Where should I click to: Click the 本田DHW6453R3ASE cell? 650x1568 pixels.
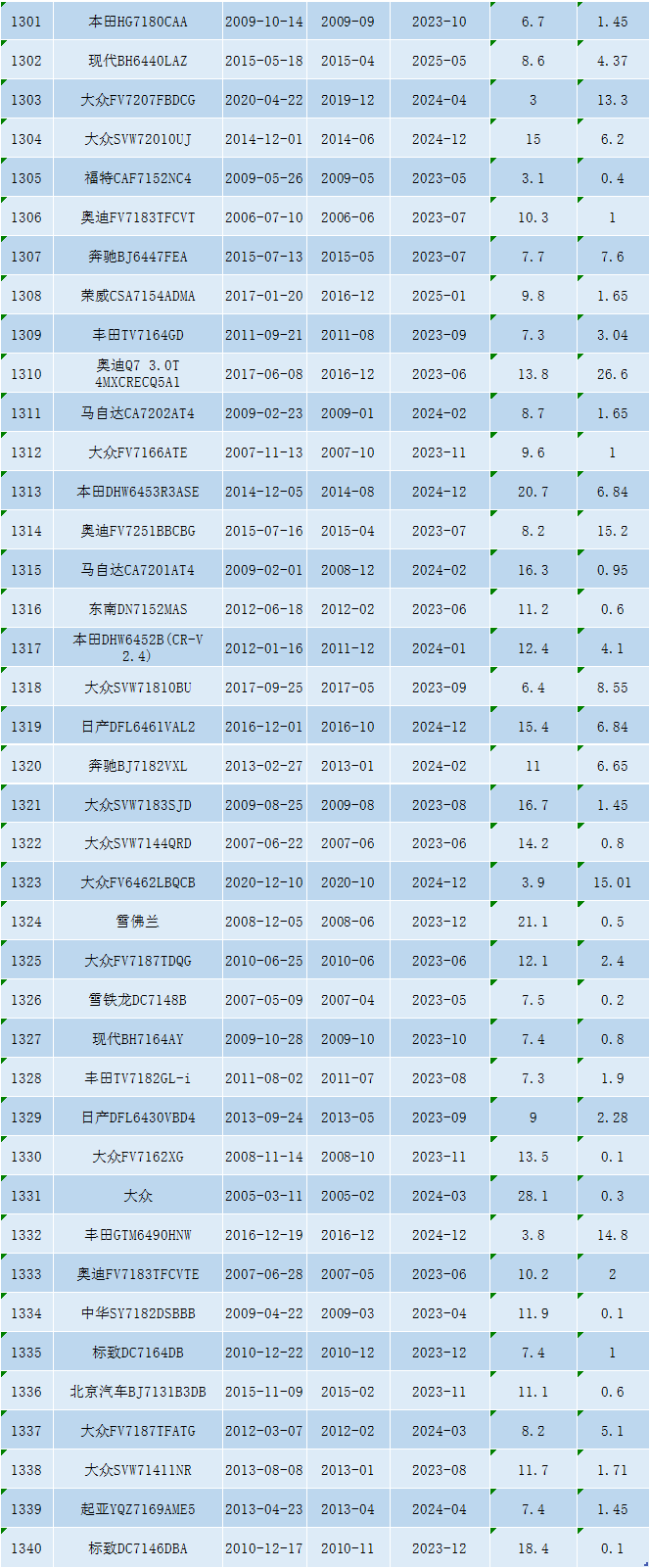pos(138,492)
